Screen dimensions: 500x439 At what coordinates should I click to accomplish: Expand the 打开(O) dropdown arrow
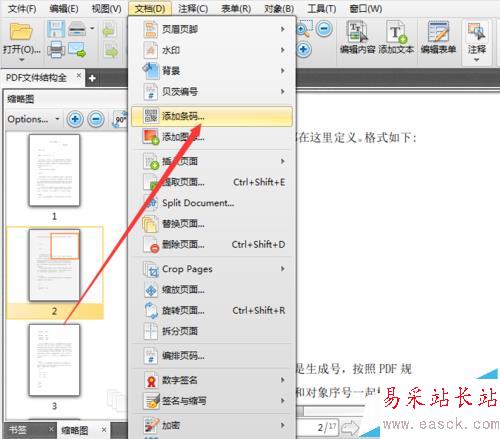pos(22,60)
